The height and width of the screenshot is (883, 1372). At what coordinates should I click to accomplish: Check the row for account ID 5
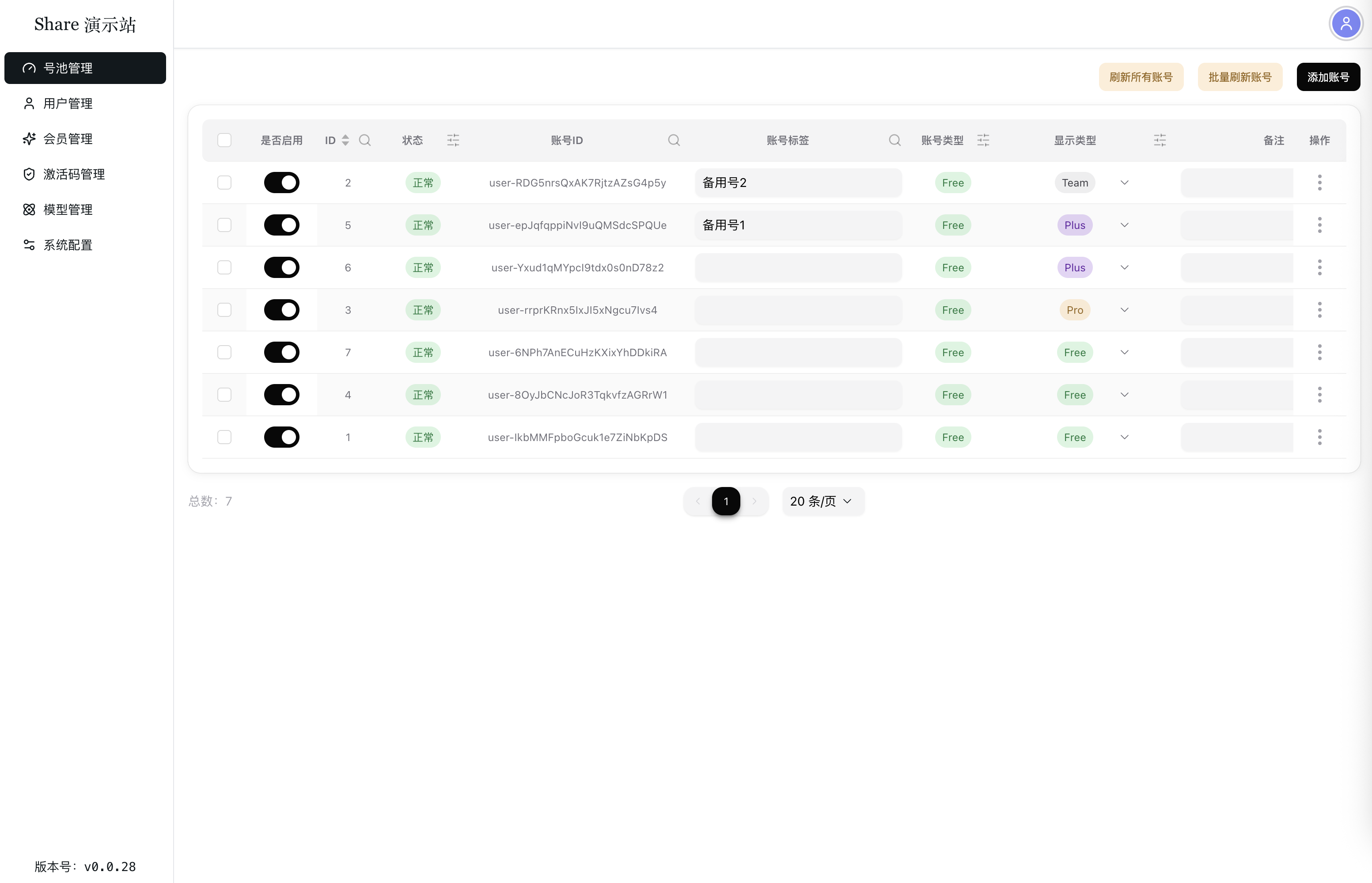(224, 225)
